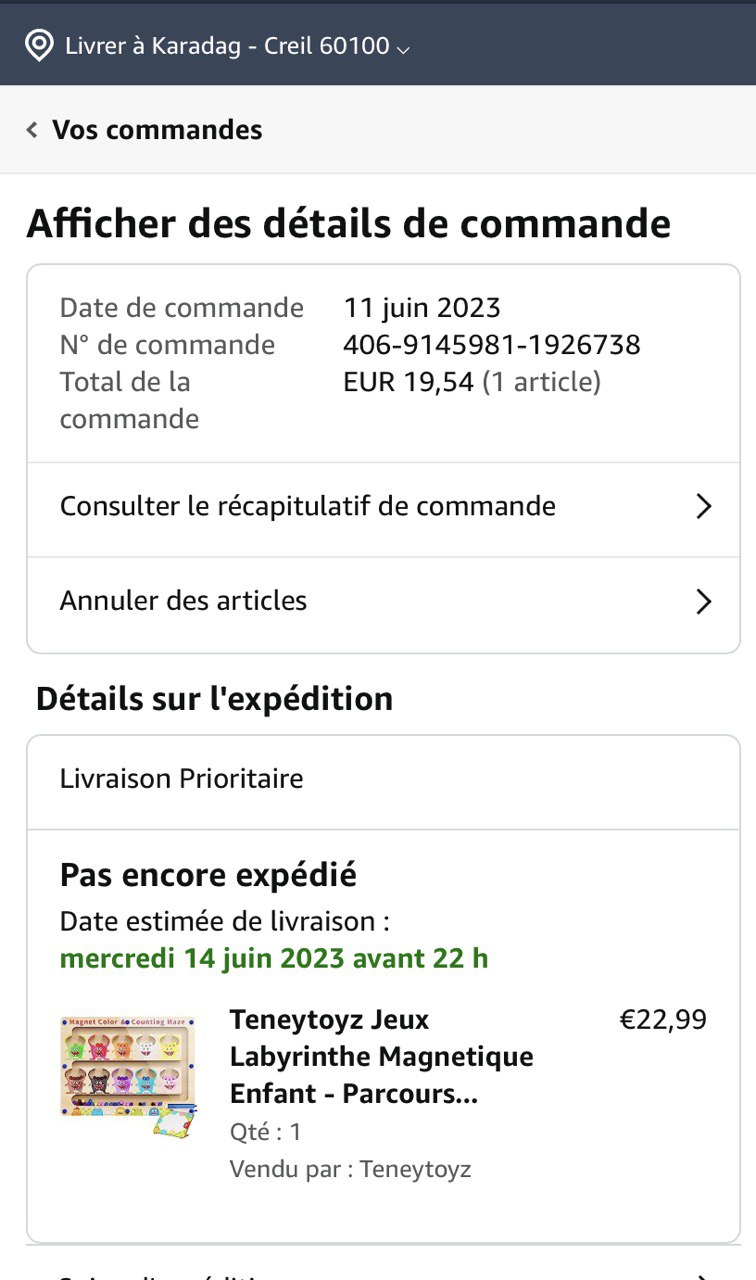
Task: Tap the order number 406-9145981-1926738
Action: pos(491,345)
